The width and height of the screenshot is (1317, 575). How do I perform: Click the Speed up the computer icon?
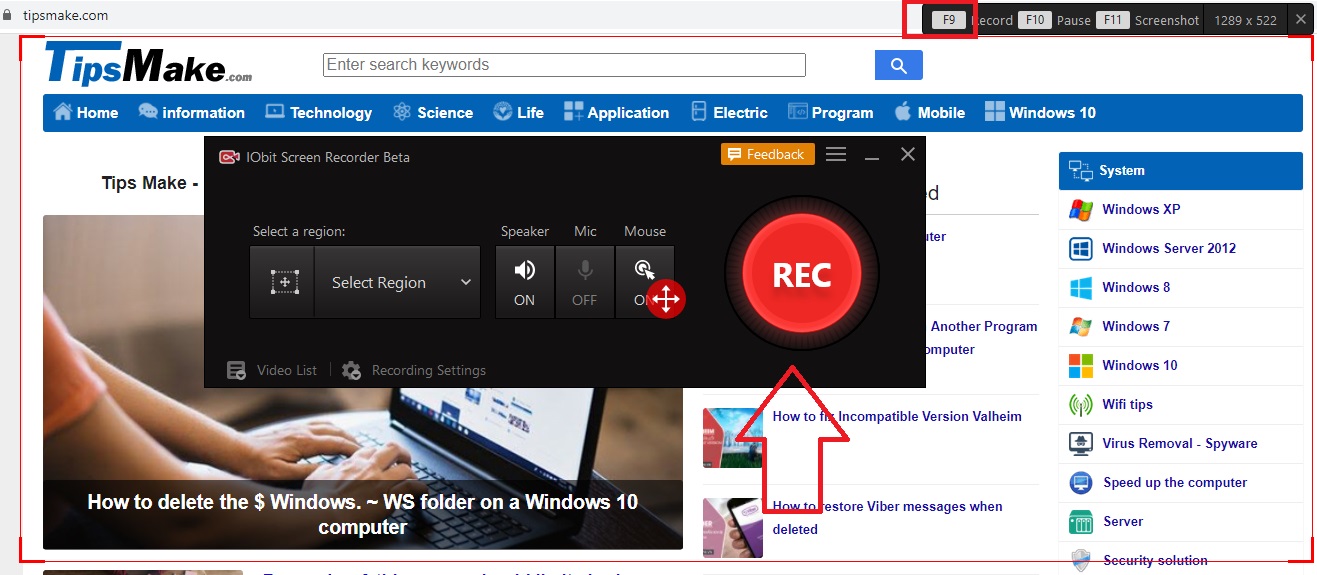pos(1080,483)
